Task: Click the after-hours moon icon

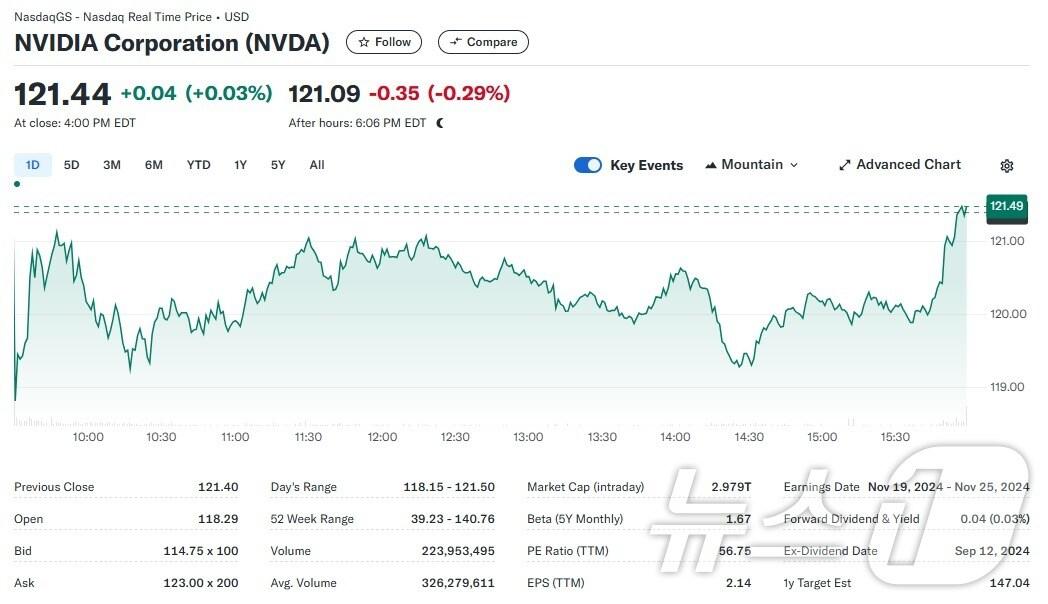Action: [x=440, y=123]
